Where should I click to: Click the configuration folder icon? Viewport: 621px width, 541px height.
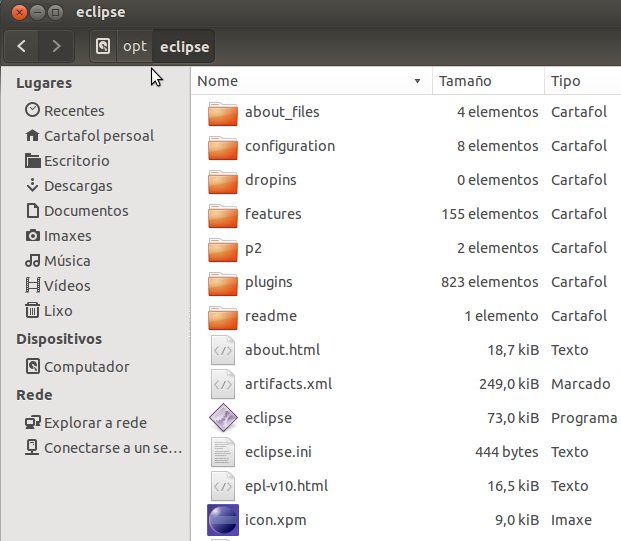pos(223,148)
